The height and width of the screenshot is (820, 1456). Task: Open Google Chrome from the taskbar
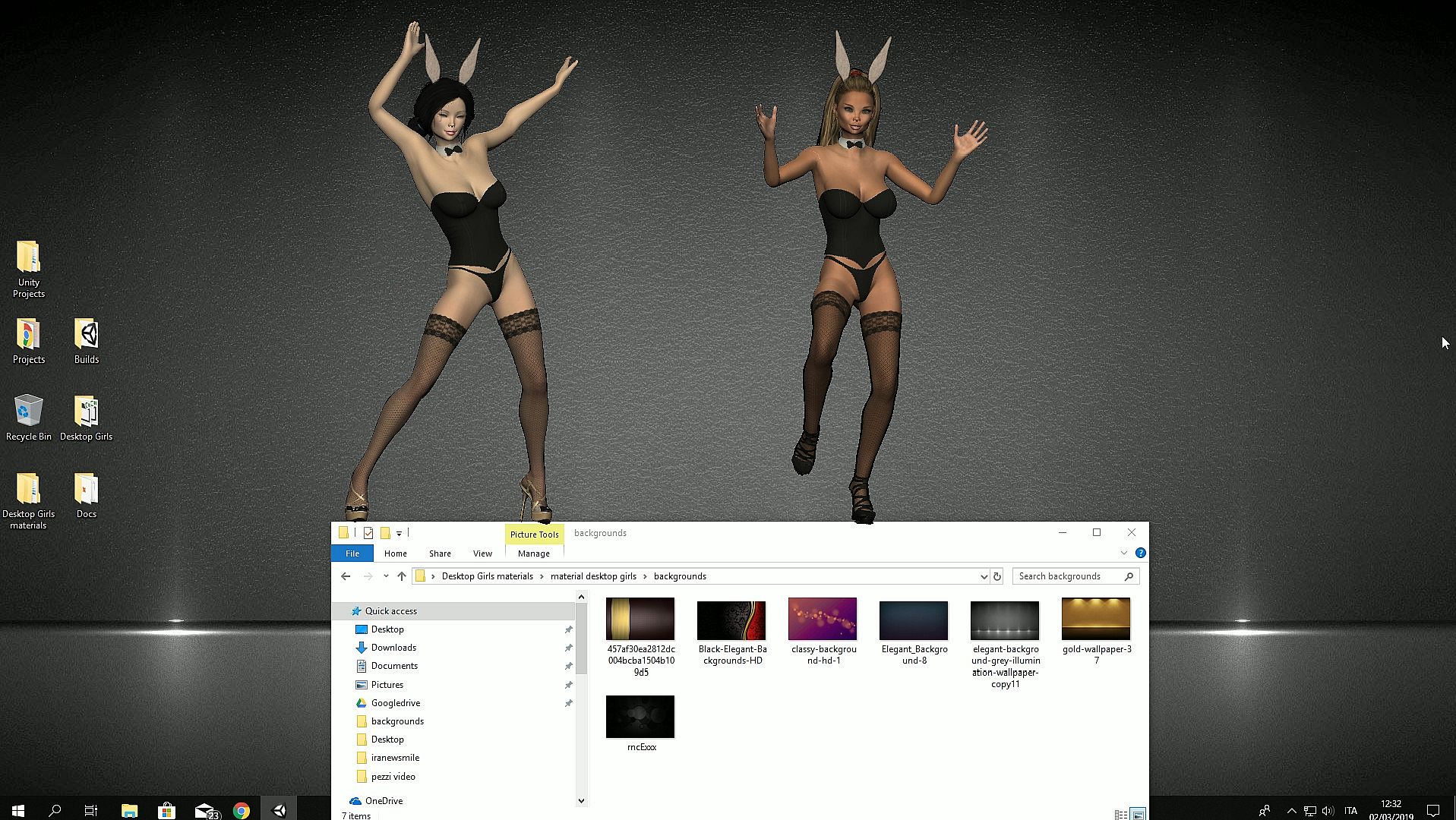pos(242,811)
